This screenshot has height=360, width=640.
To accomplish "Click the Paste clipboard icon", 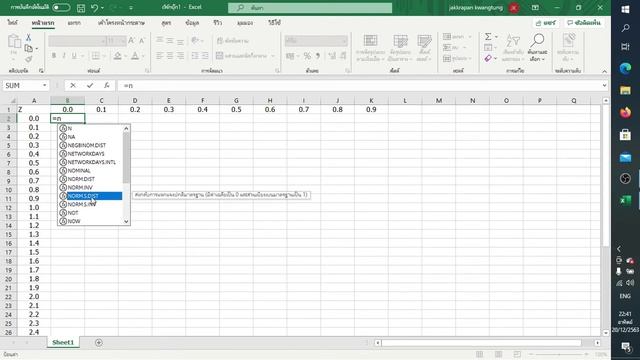I will click(14, 42).
